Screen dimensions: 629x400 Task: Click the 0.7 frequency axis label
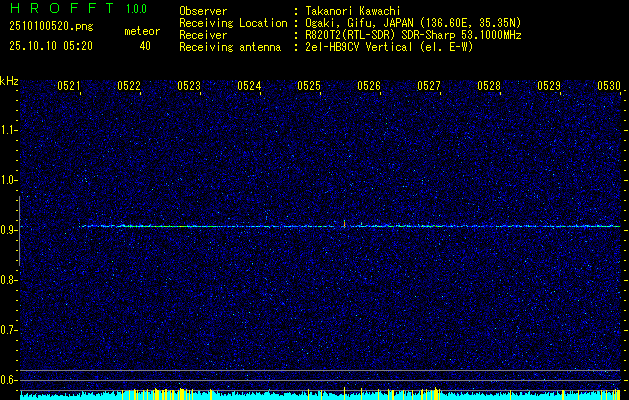coord(6,330)
